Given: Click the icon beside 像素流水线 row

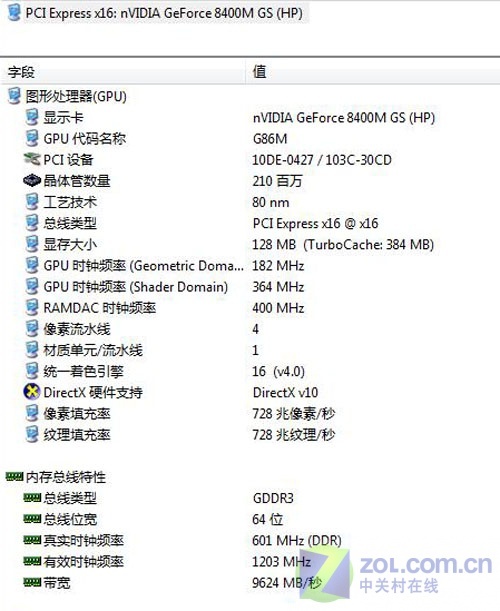Looking at the screenshot, I should (32, 328).
